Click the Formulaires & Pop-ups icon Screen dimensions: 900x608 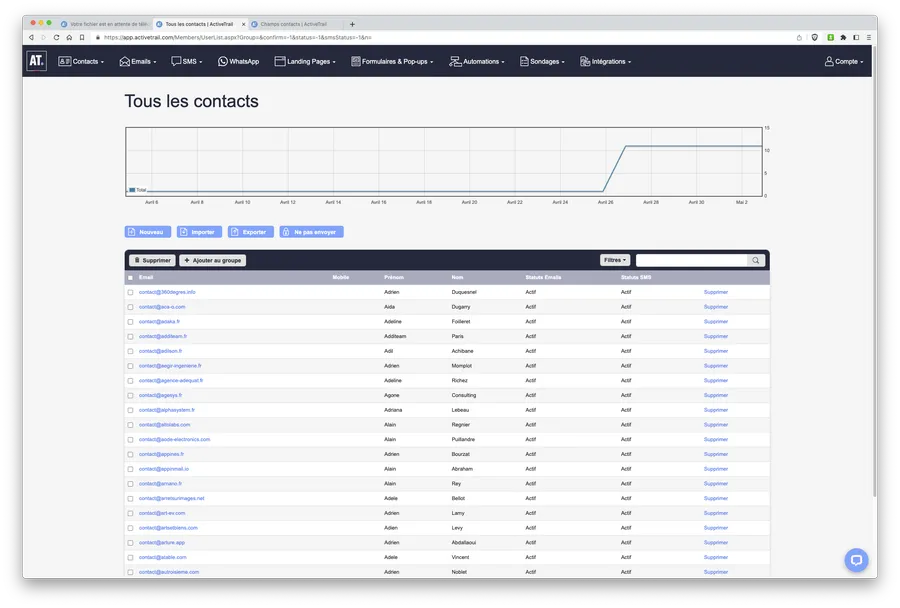coord(356,61)
